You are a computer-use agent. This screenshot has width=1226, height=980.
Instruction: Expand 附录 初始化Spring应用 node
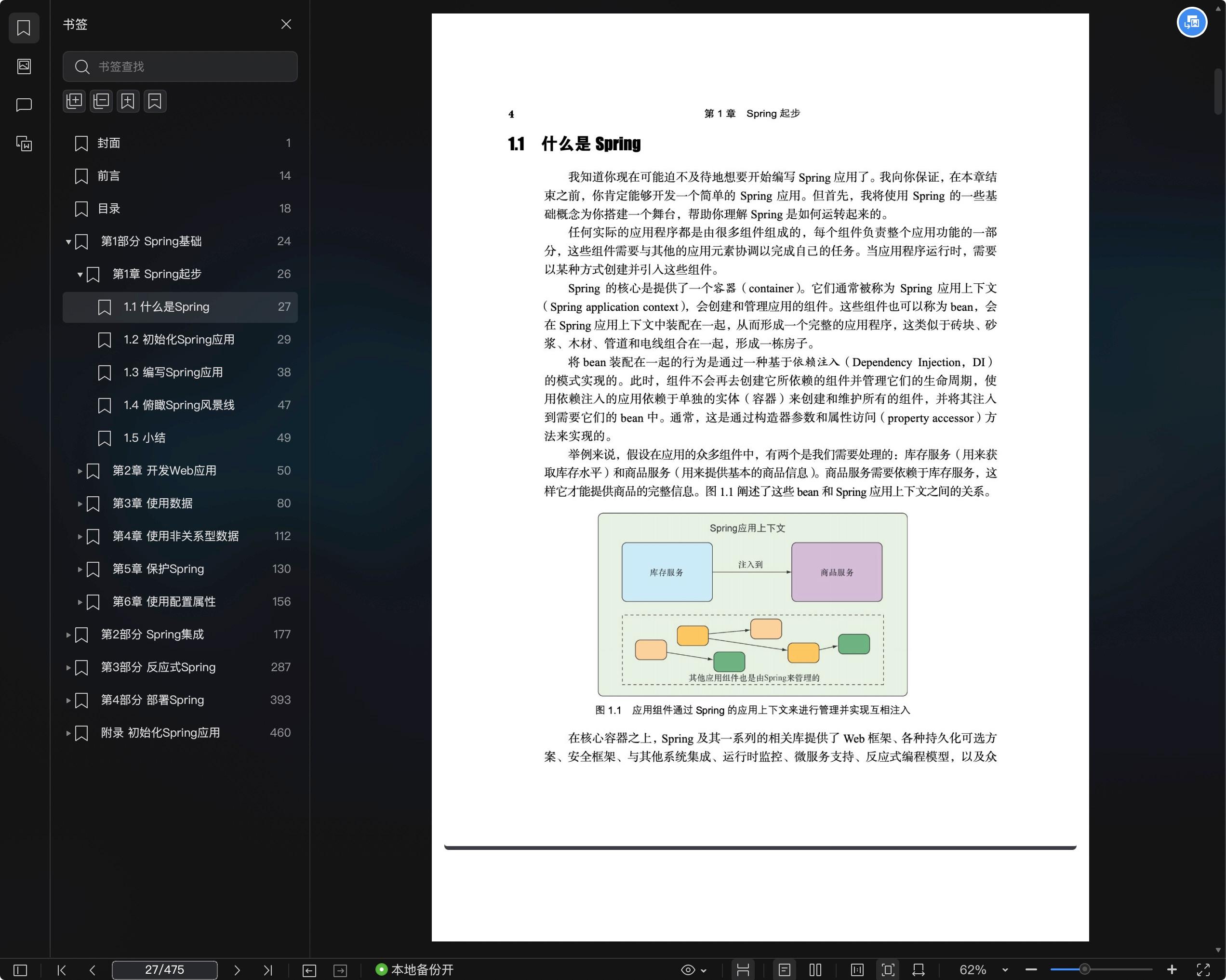68,733
